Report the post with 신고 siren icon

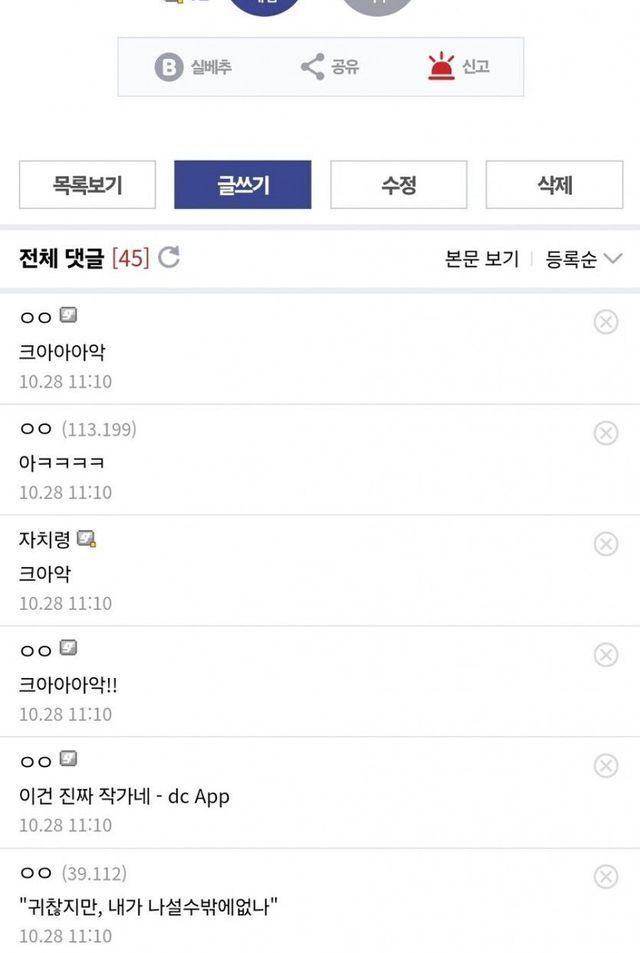point(459,67)
